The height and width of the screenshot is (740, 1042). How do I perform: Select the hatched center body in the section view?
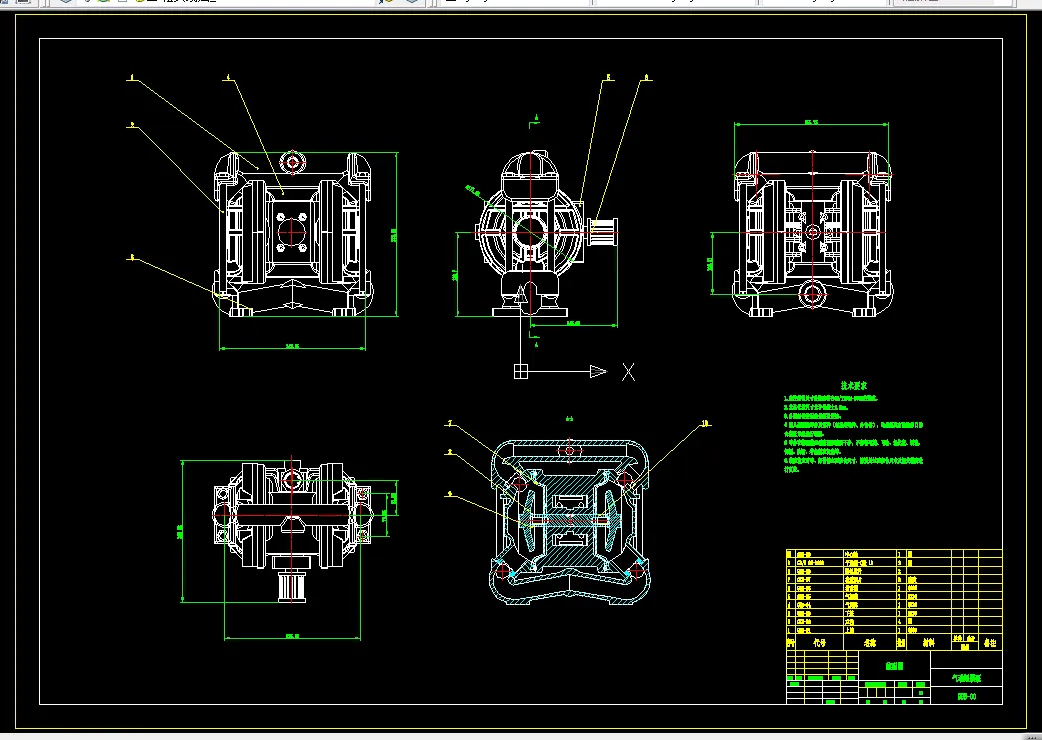point(570,519)
